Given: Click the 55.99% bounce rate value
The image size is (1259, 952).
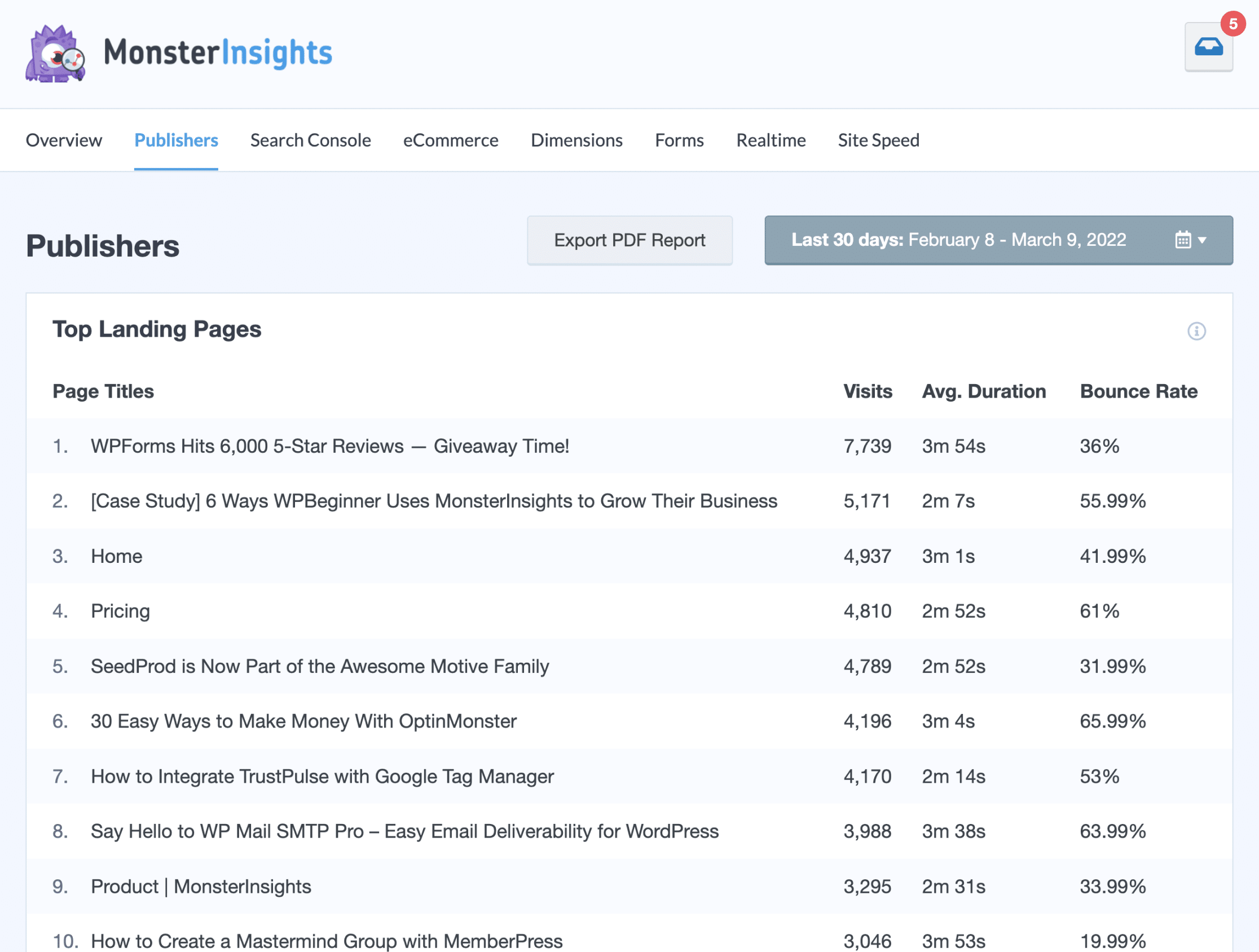Looking at the screenshot, I should (1113, 501).
